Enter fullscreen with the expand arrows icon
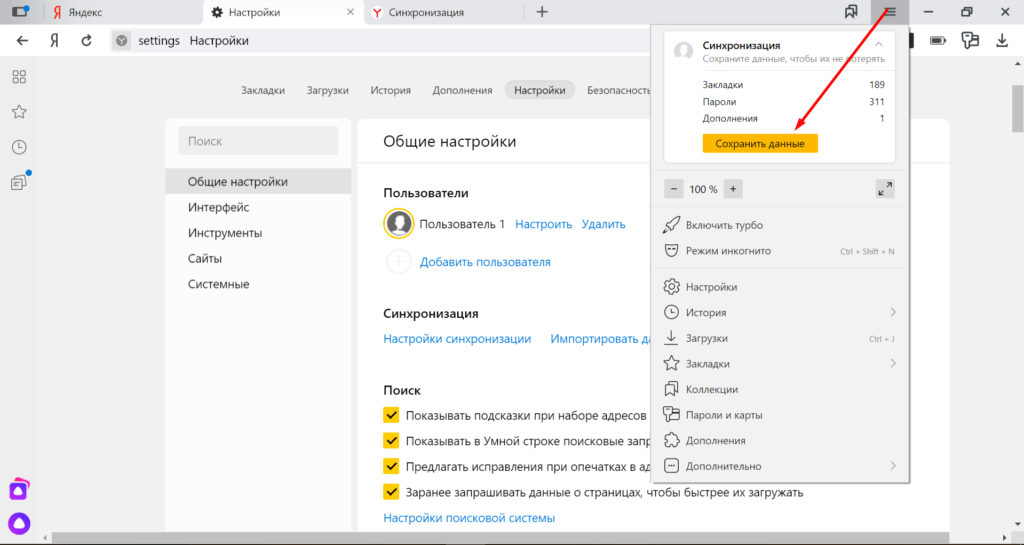The height and width of the screenshot is (545, 1024). 885,189
